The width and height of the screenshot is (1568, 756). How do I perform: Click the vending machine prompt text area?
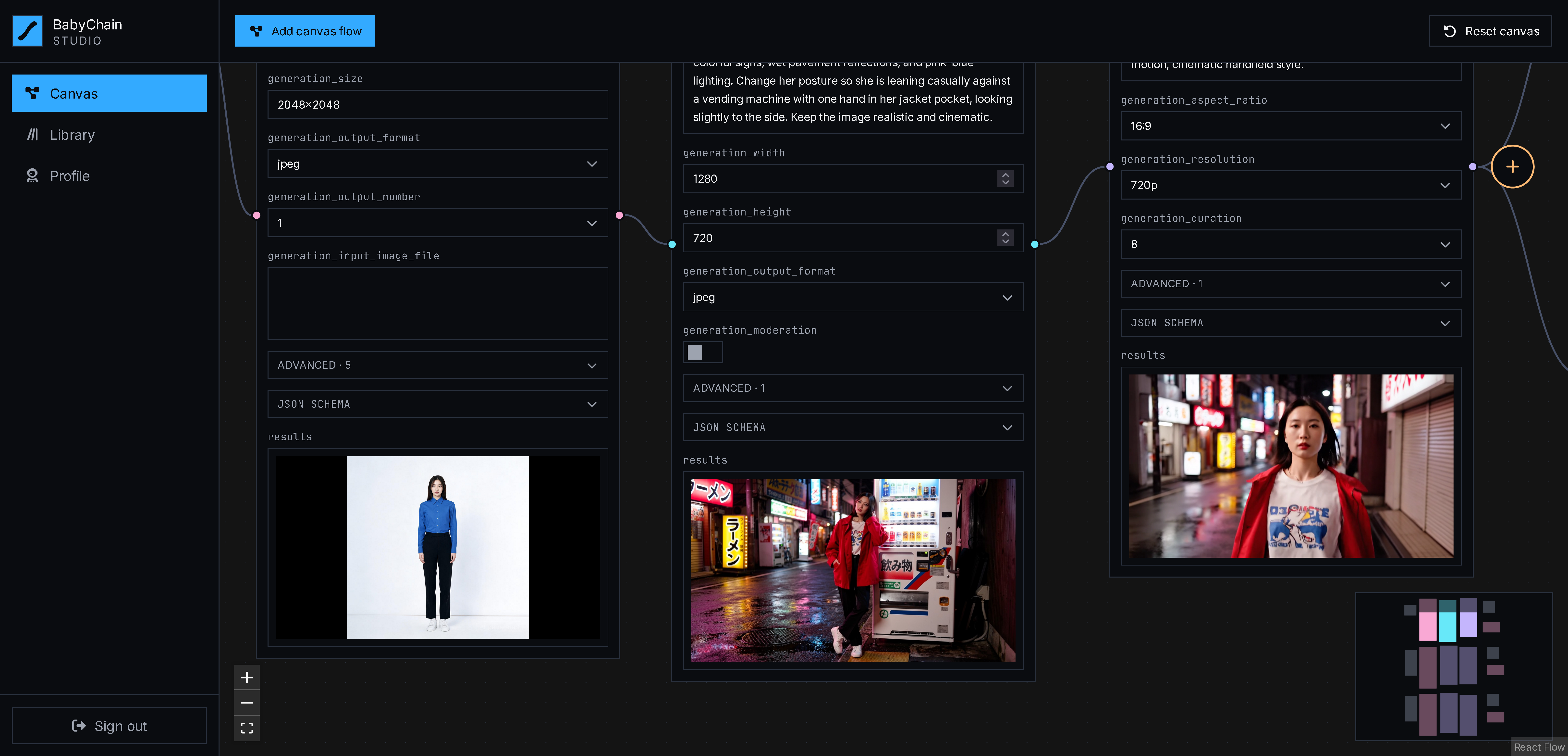click(x=853, y=98)
